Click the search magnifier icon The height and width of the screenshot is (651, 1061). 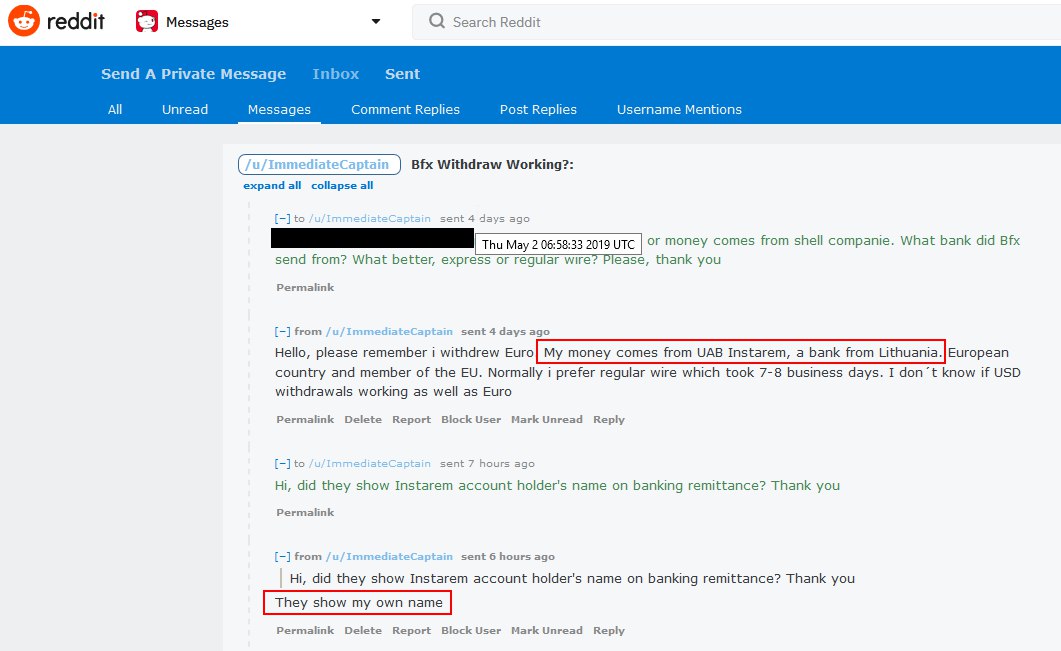(x=437, y=21)
